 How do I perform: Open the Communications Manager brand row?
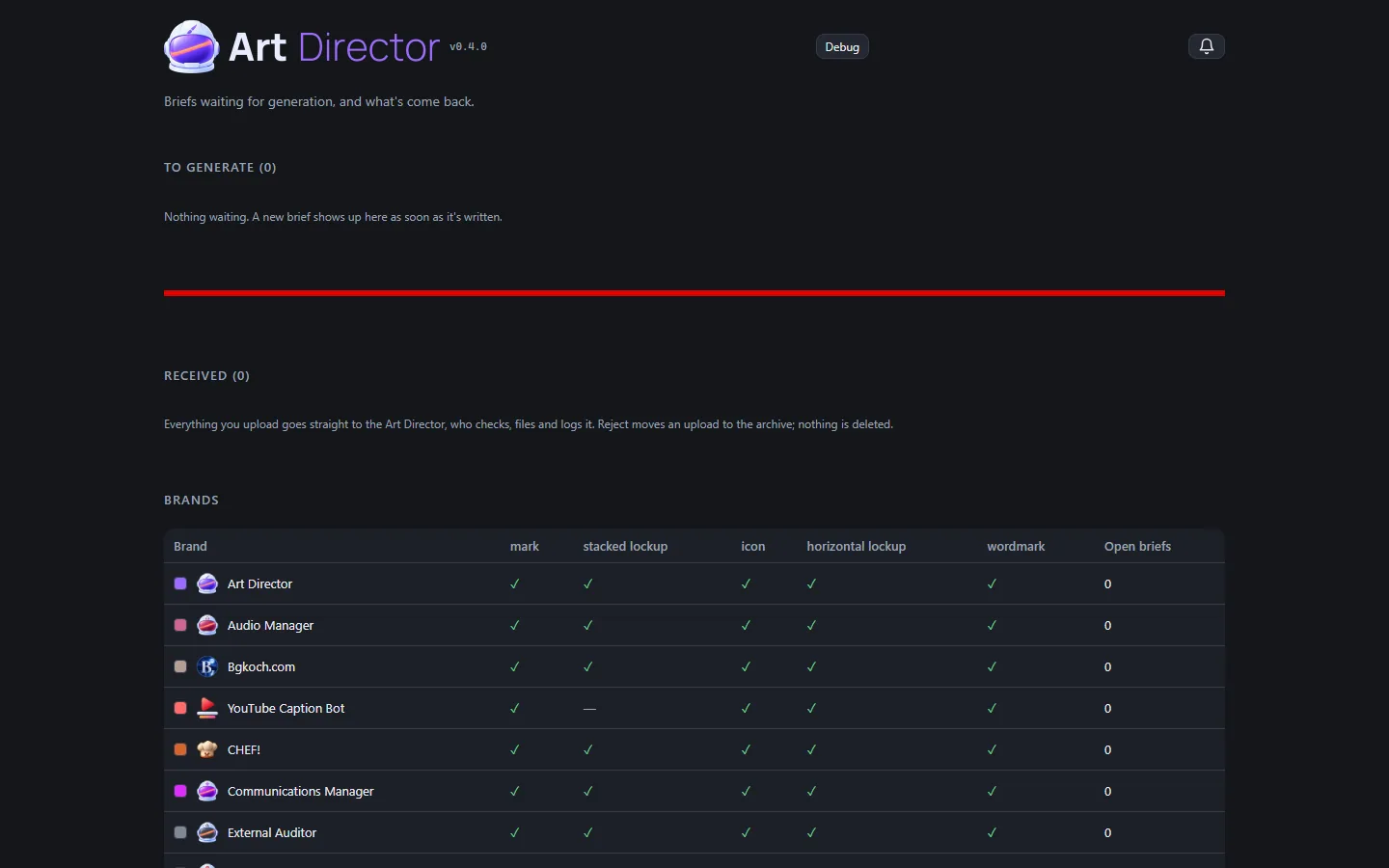[694, 791]
